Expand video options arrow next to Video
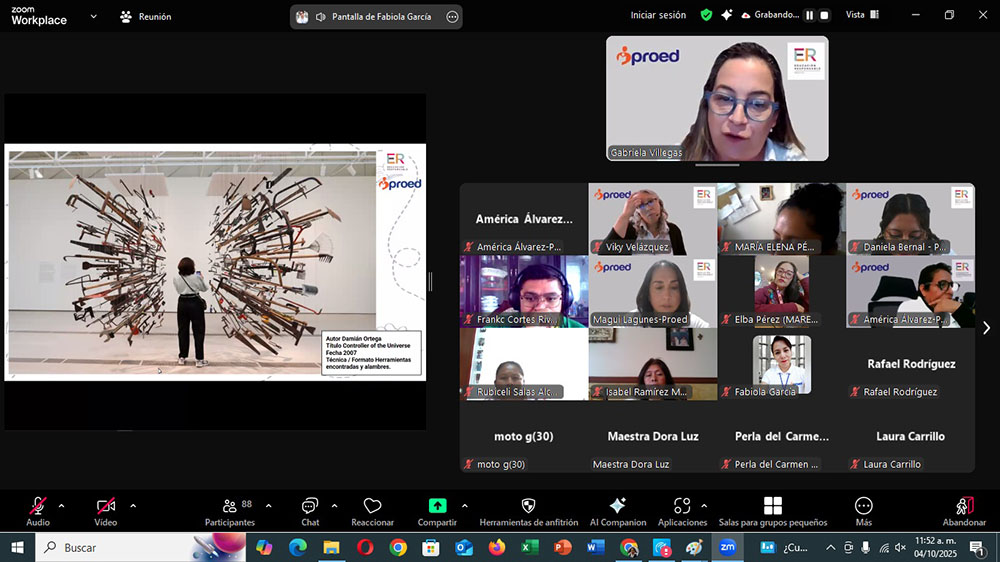 tap(133, 506)
